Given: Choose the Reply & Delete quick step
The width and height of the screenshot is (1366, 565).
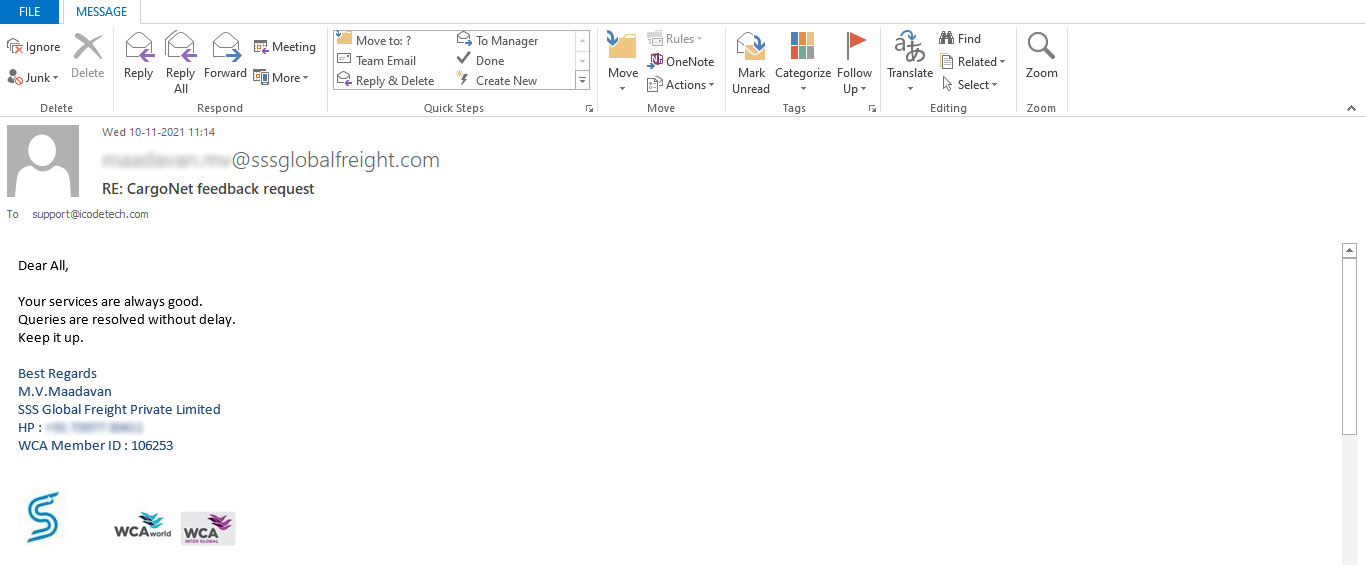Looking at the screenshot, I should tap(386, 81).
